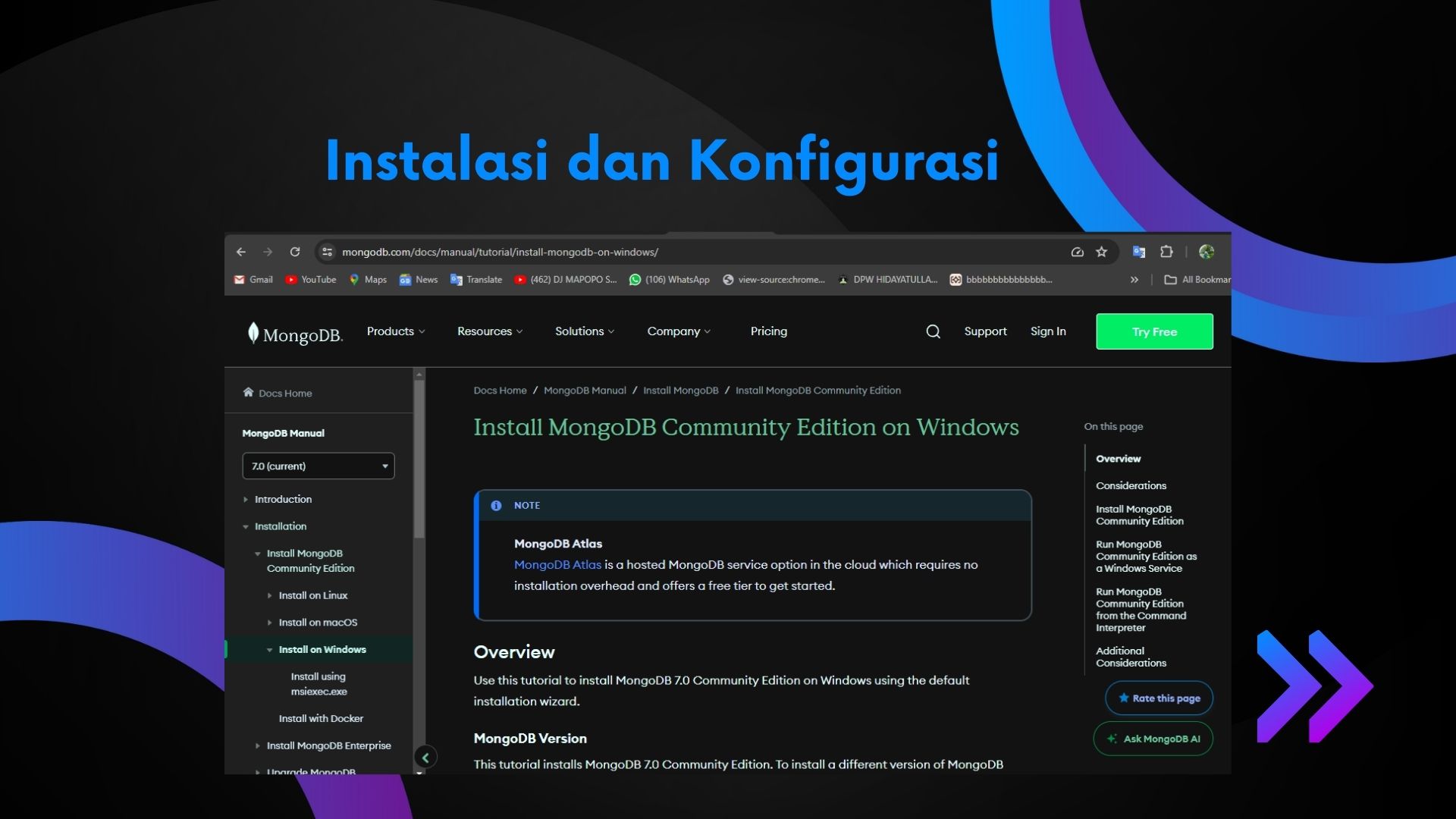Open Gmail bookmark

(x=253, y=280)
